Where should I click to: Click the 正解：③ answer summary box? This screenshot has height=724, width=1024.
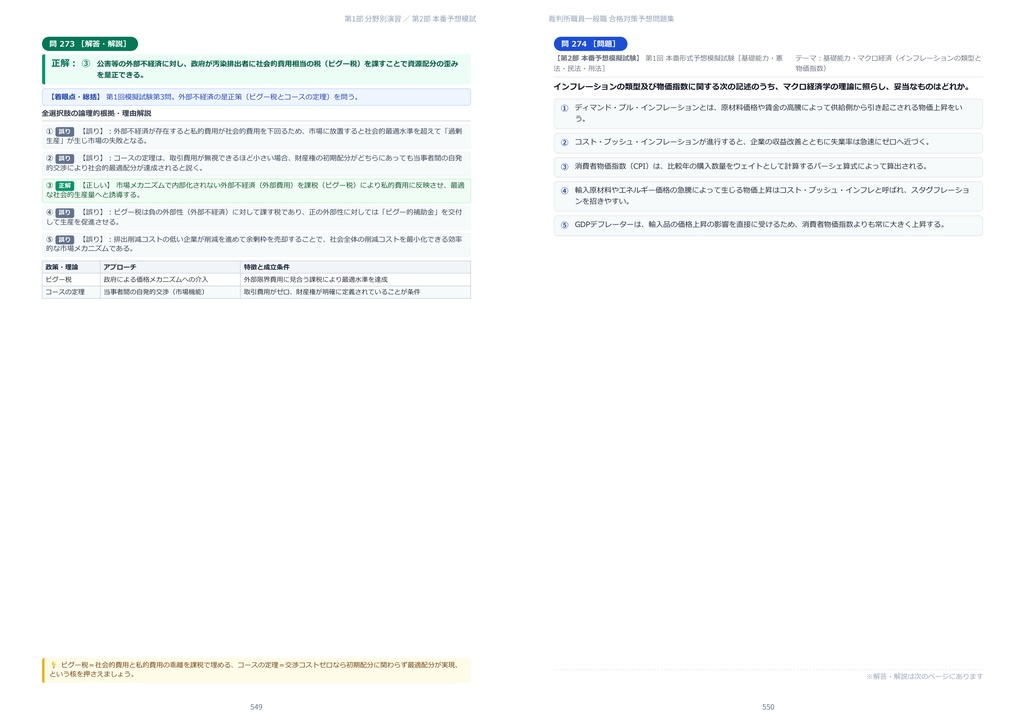click(257, 69)
